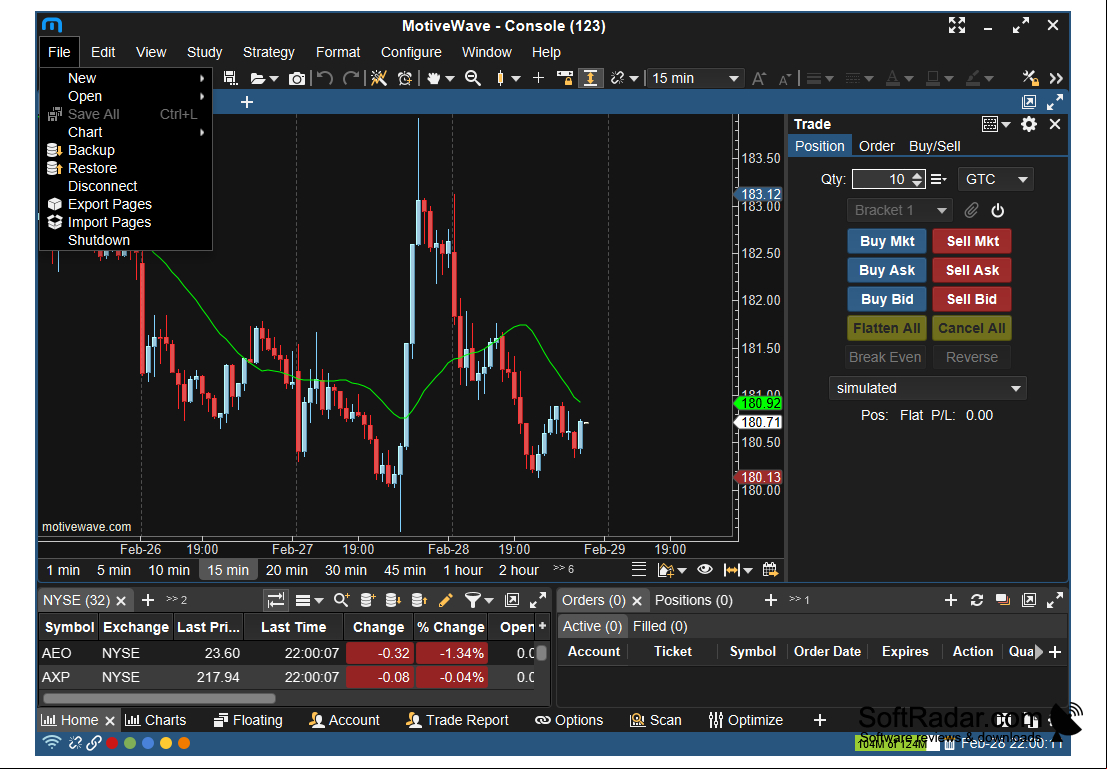Viewport: 1107px width, 769px height.
Task: Open the Trade Report page tab
Action: 457,720
